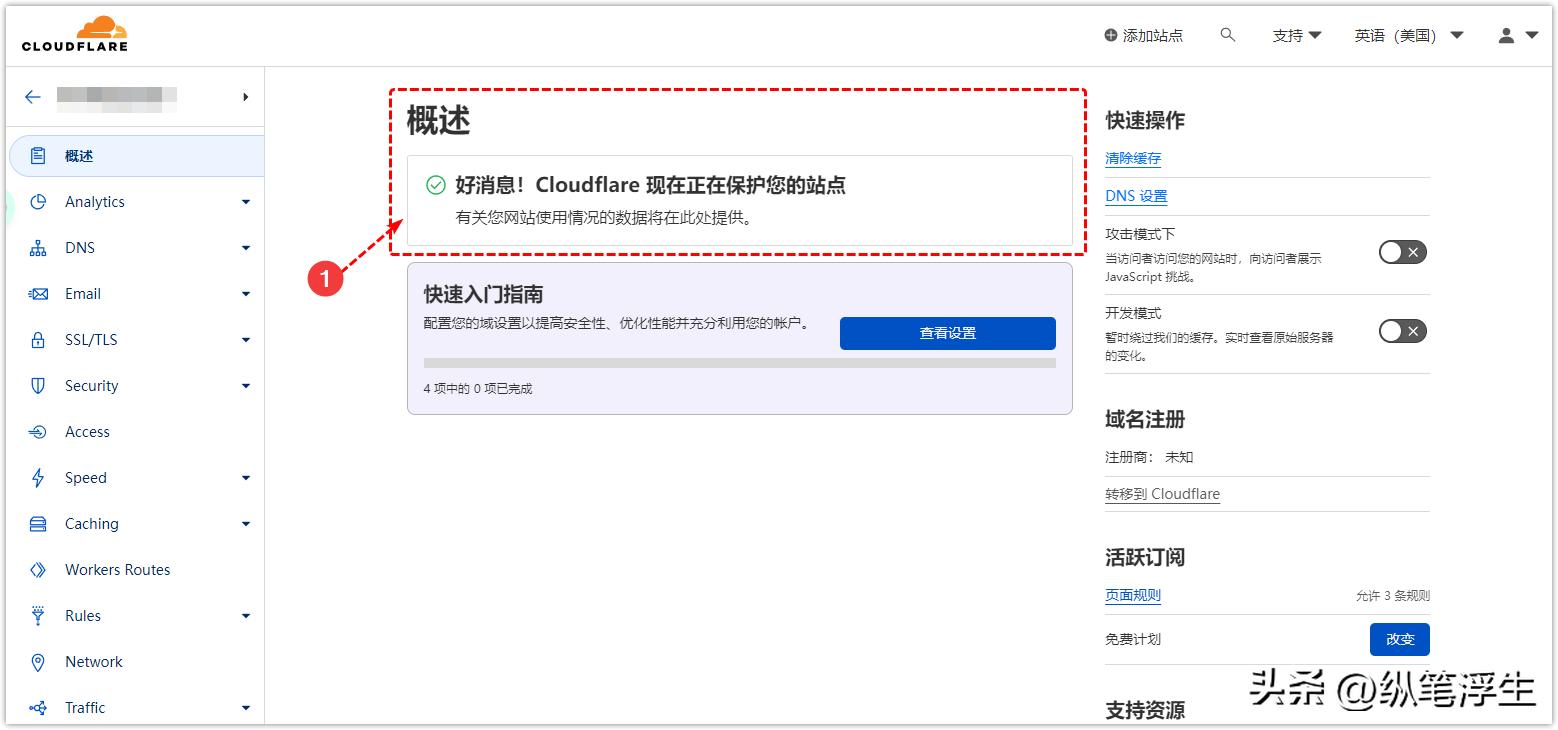Open the 清除缓存 link
The image size is (1558, 730).
pyautogui.click(x=1133, y=158)
